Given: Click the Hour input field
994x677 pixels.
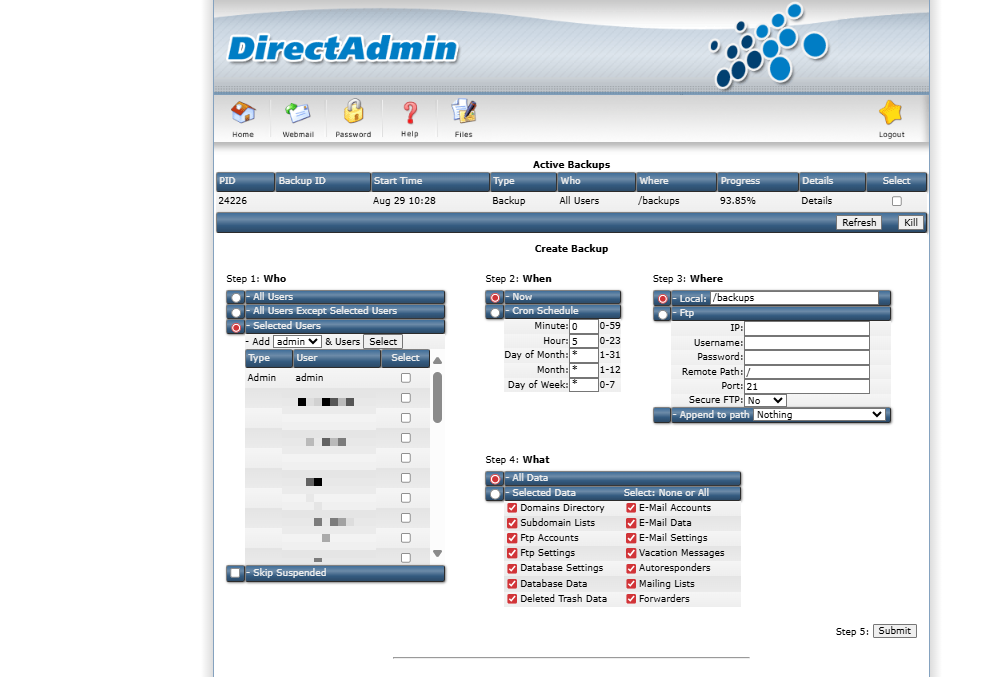Looking at the screenshot, I should click(583, 341).
